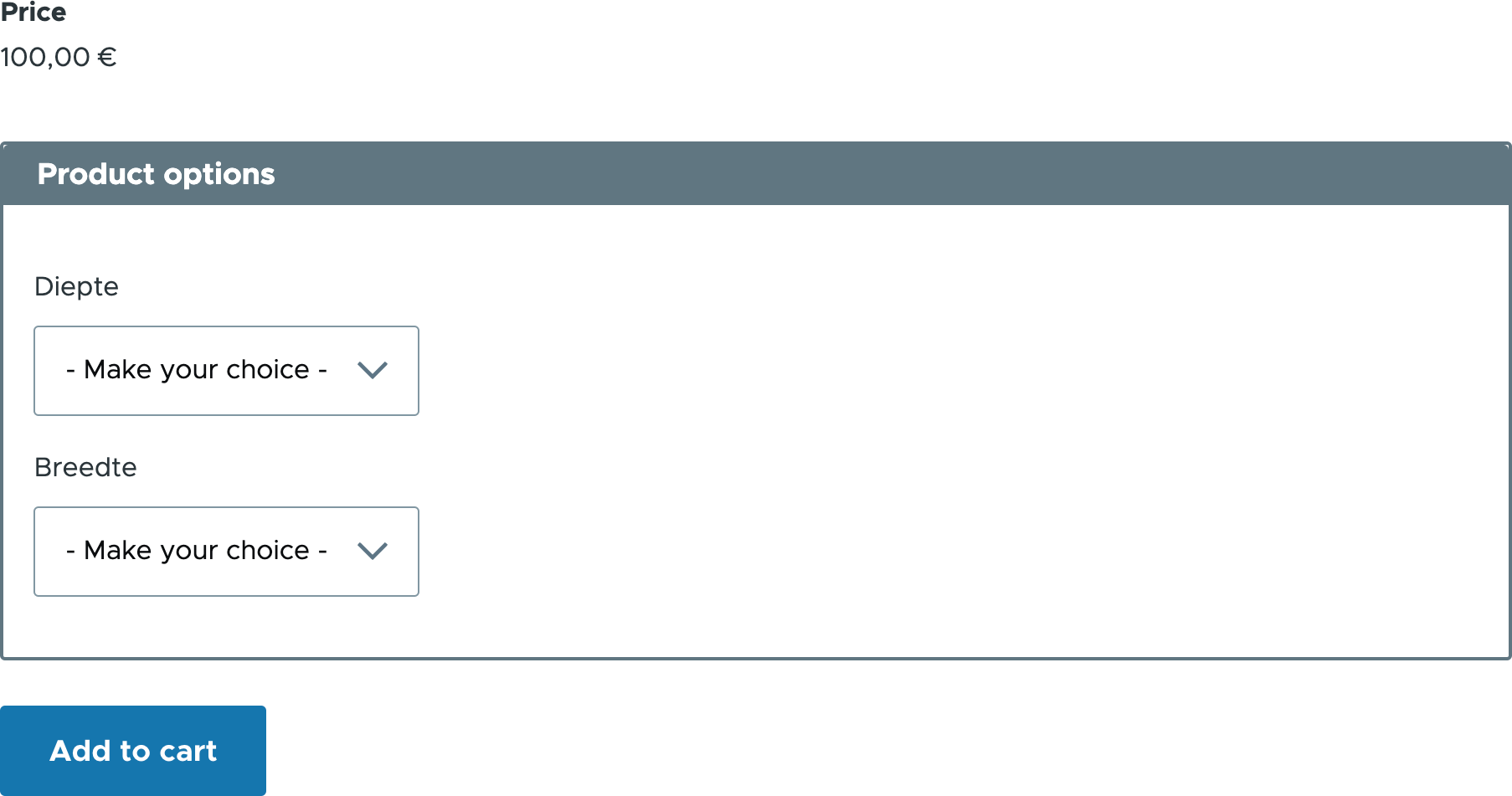This screenshot has height=796, width=1512.
Task: Click "Make your choice" text under Diepte
Action: [197, 370]
